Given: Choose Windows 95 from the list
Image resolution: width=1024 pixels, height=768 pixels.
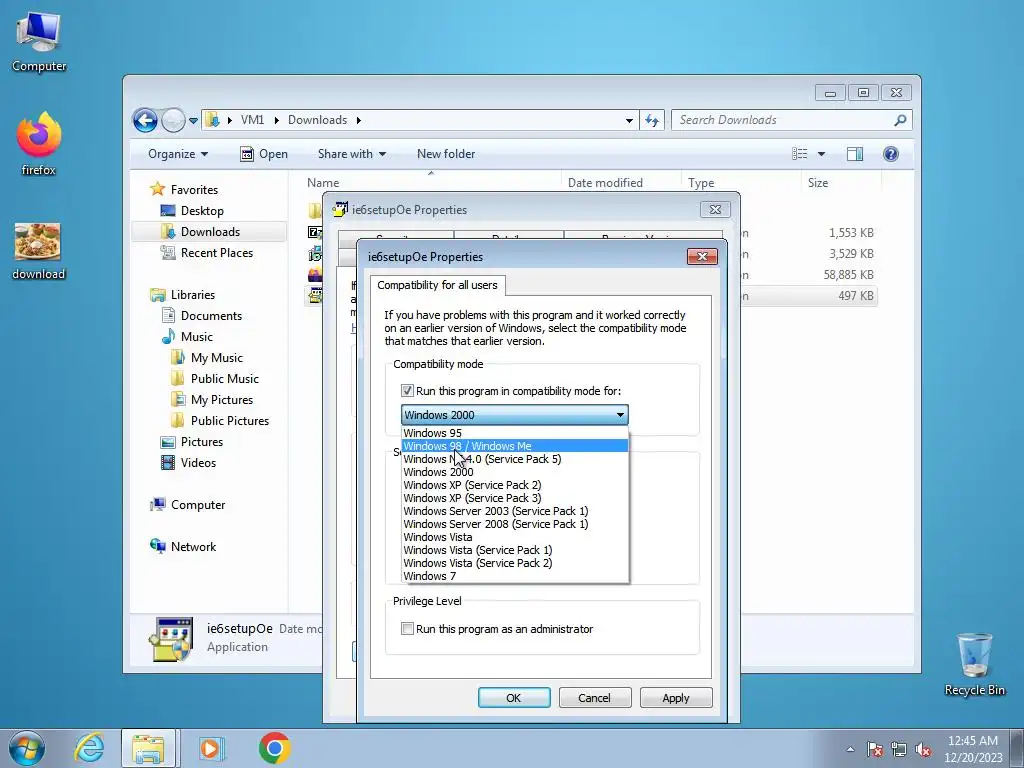Looking at the screenshot, I should [515, 433].
